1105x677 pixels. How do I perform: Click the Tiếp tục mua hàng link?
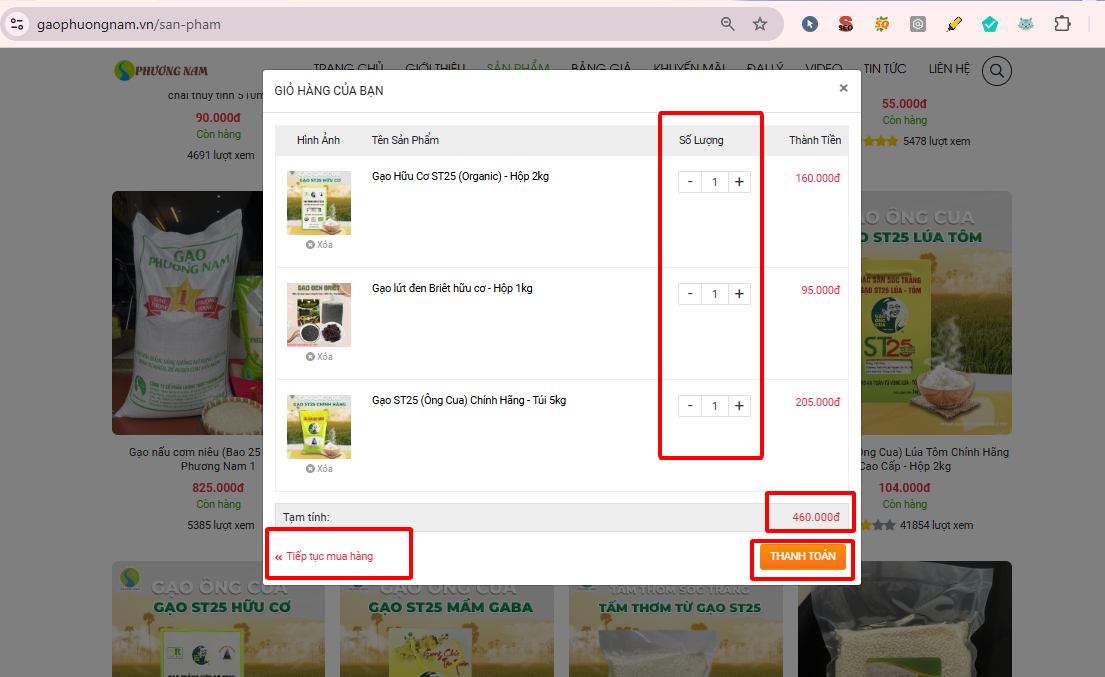click(329, 556)
